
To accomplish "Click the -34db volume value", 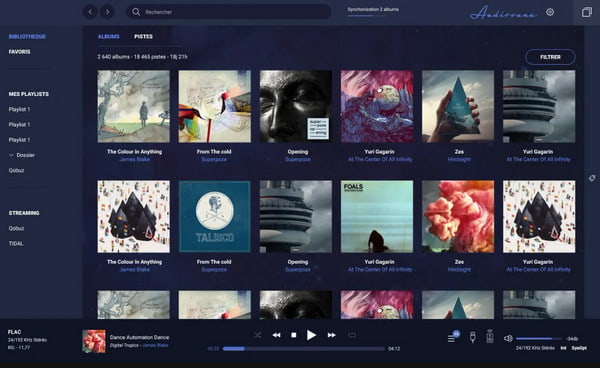I will pos(572,339).
